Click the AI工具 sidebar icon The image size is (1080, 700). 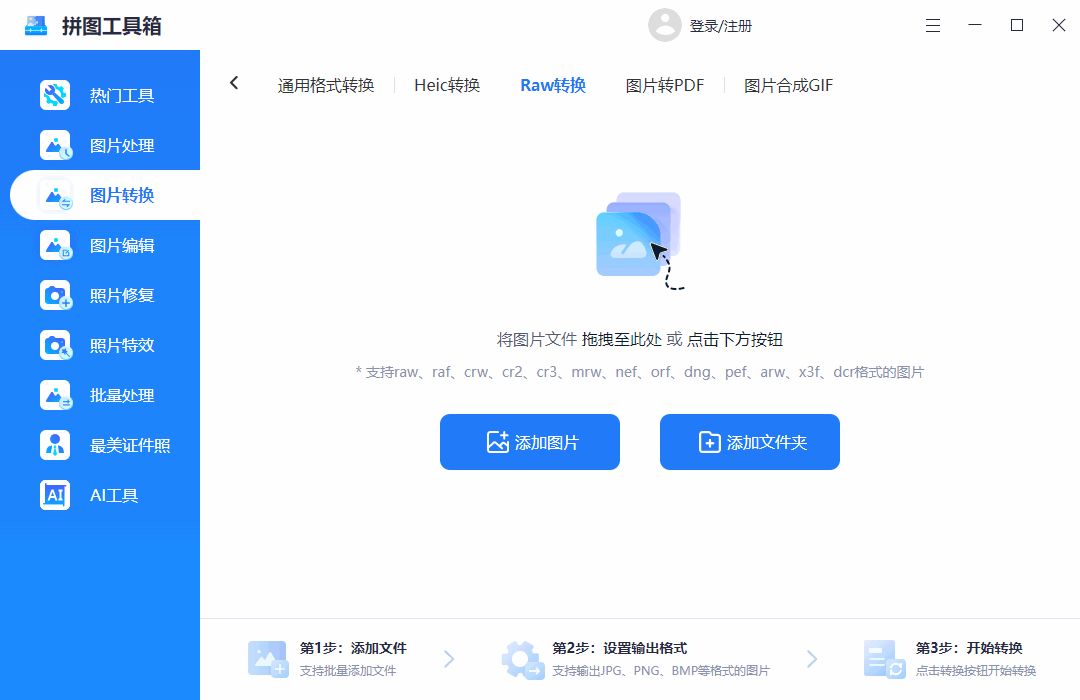[55, 495]
